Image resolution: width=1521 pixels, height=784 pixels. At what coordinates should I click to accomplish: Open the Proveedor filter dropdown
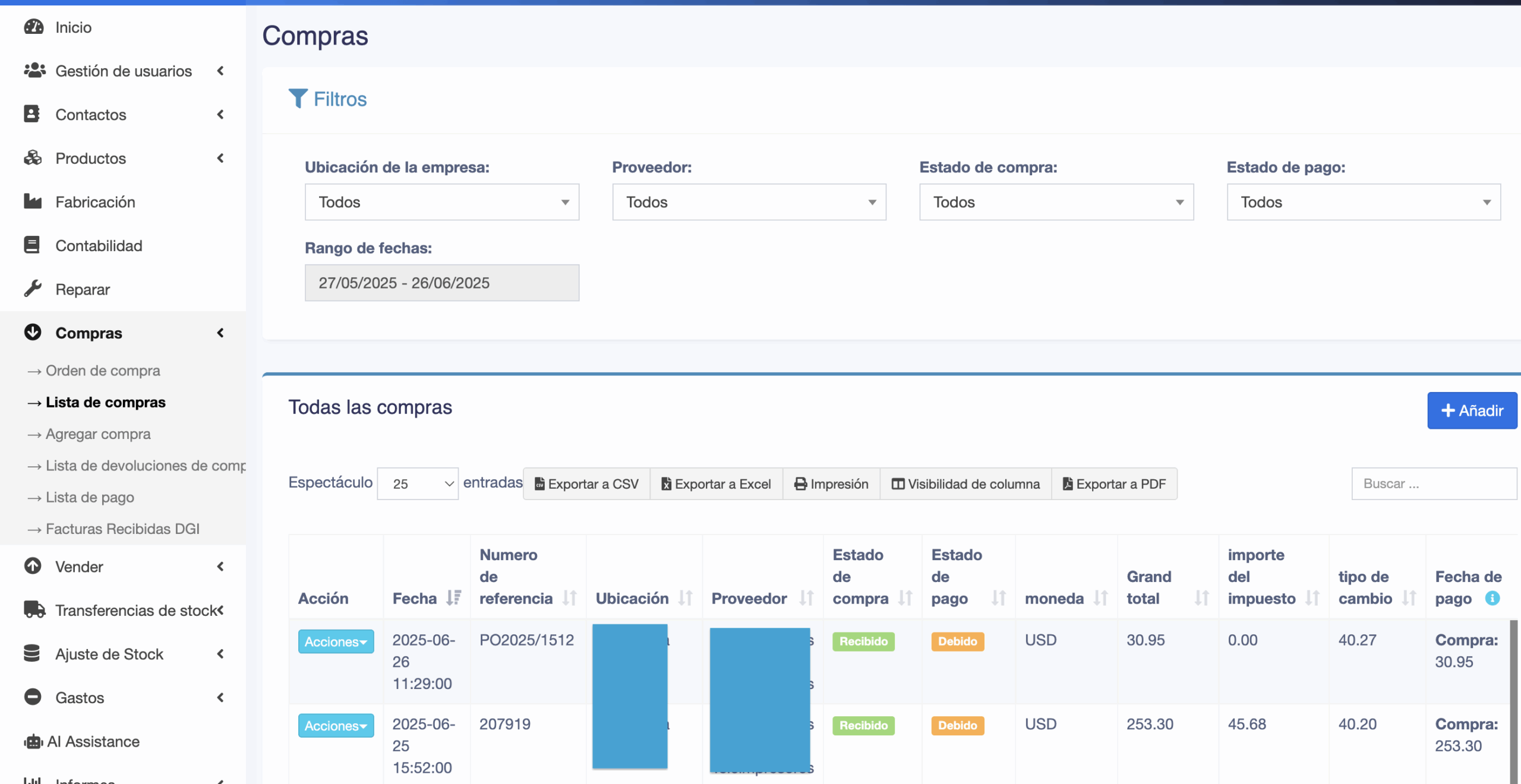749,202
